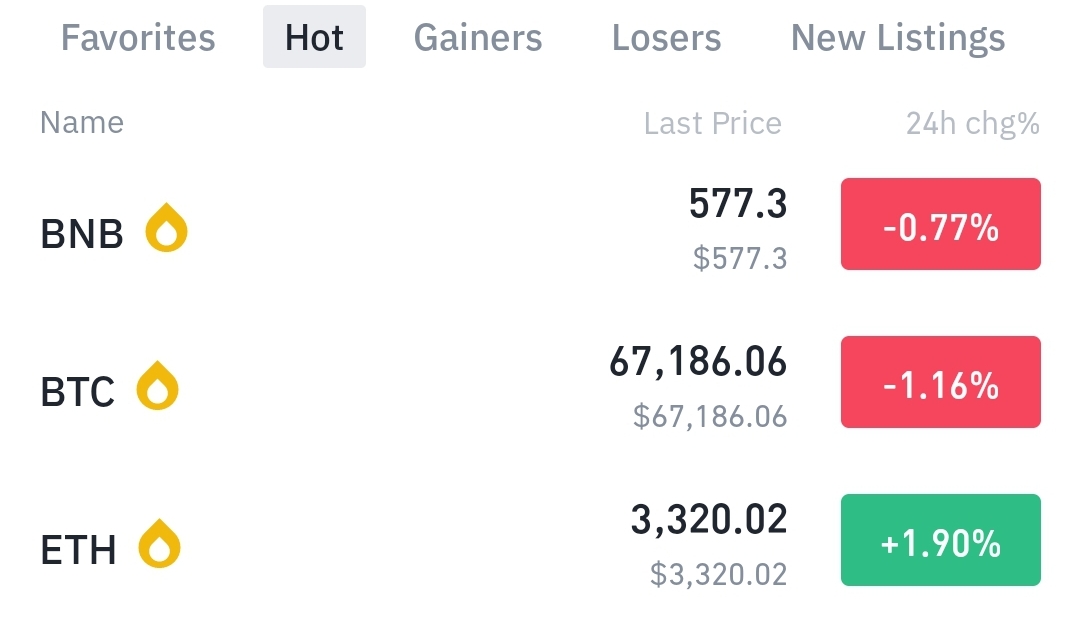
Task: Select the Hot tab
Action: 314,38
